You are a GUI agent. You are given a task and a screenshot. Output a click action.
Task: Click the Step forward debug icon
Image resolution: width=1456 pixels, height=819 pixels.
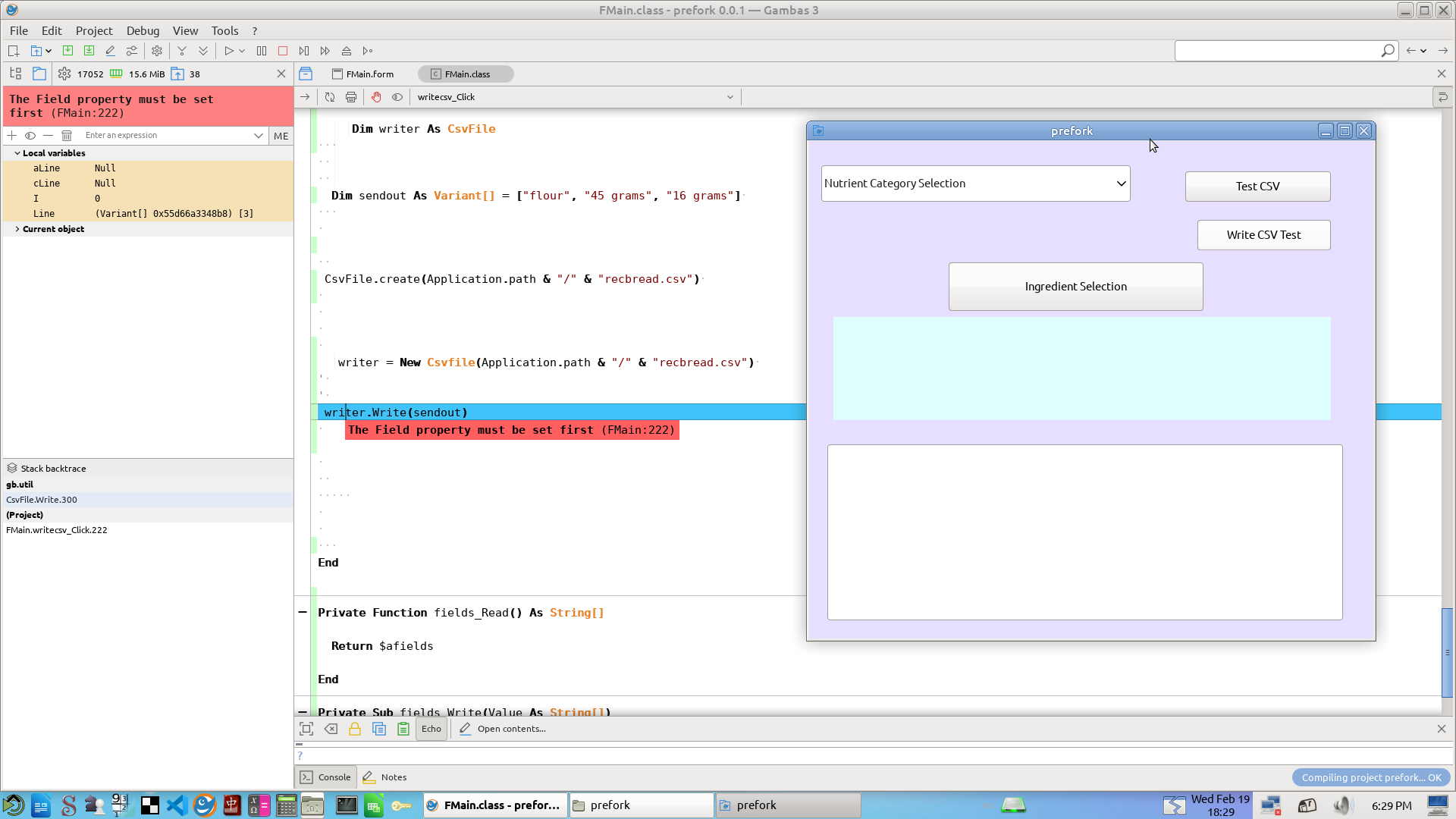pyautogui.click(x=304, y=51)
